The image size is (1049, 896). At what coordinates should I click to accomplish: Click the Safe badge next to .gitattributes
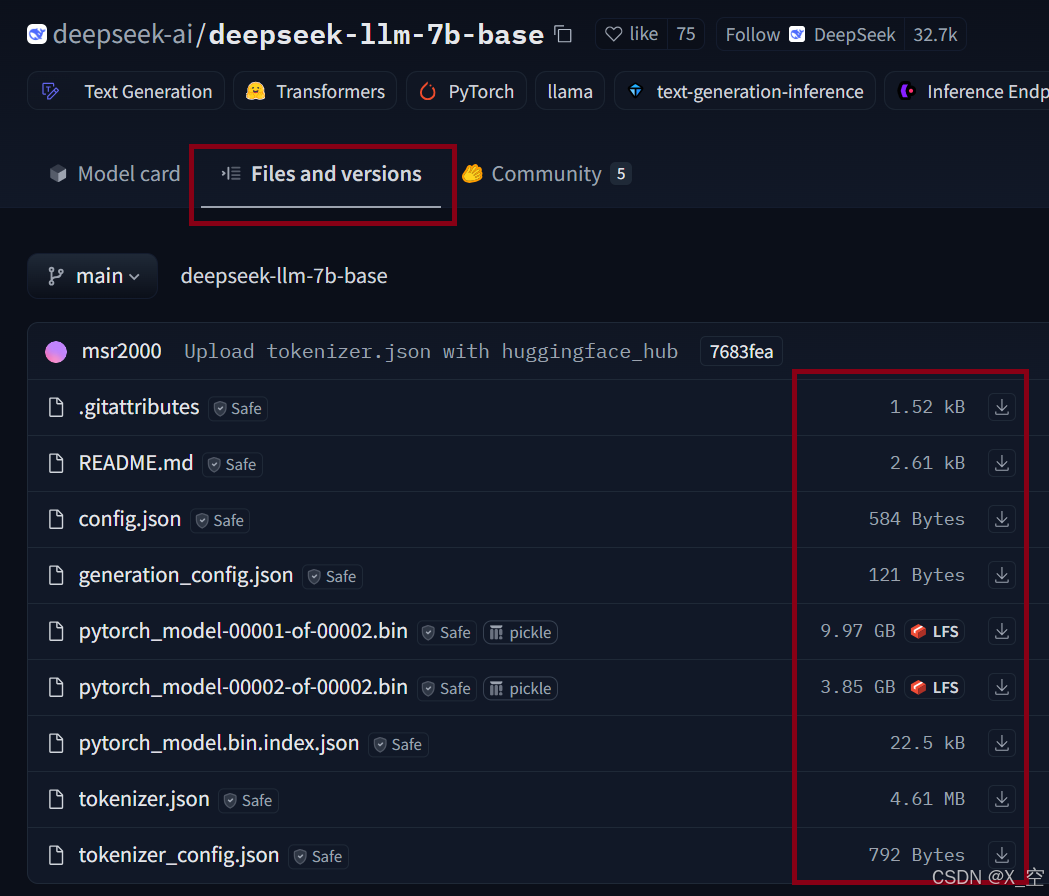(238, 408)
